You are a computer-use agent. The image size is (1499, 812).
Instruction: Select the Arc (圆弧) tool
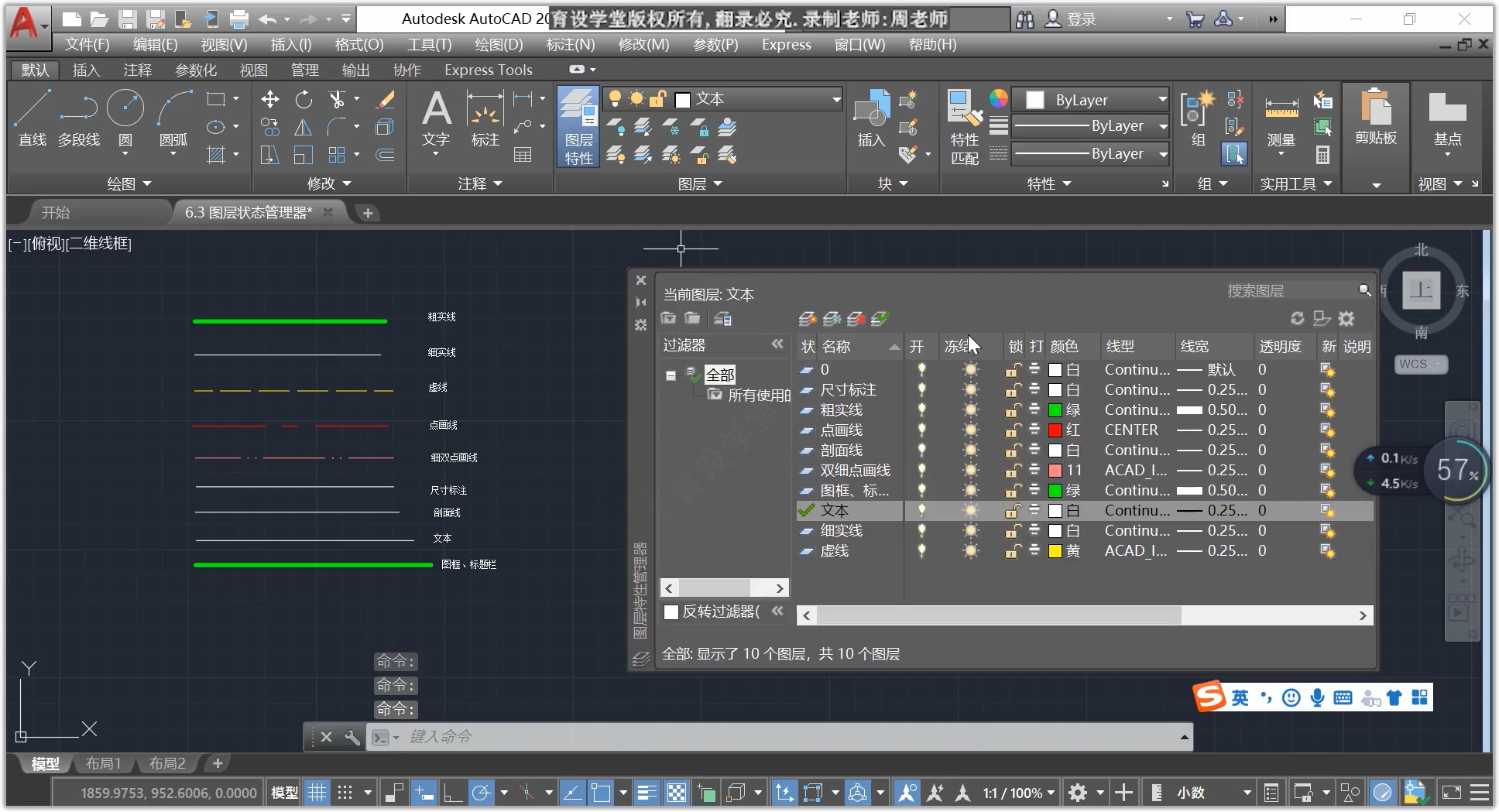(x=173, y=118)
